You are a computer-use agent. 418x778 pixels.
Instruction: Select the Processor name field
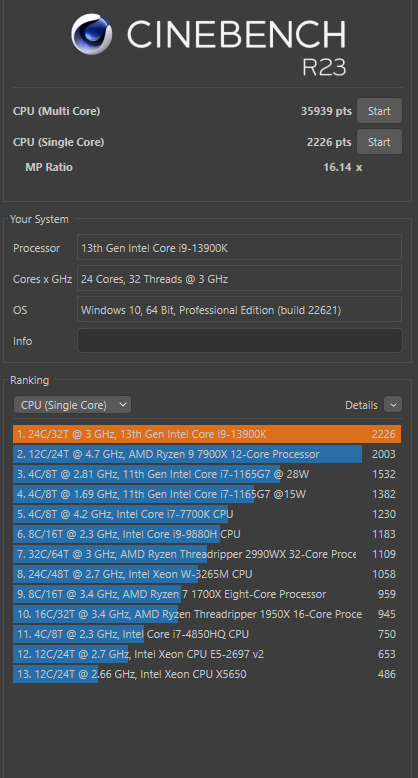[x=239, y=247]
